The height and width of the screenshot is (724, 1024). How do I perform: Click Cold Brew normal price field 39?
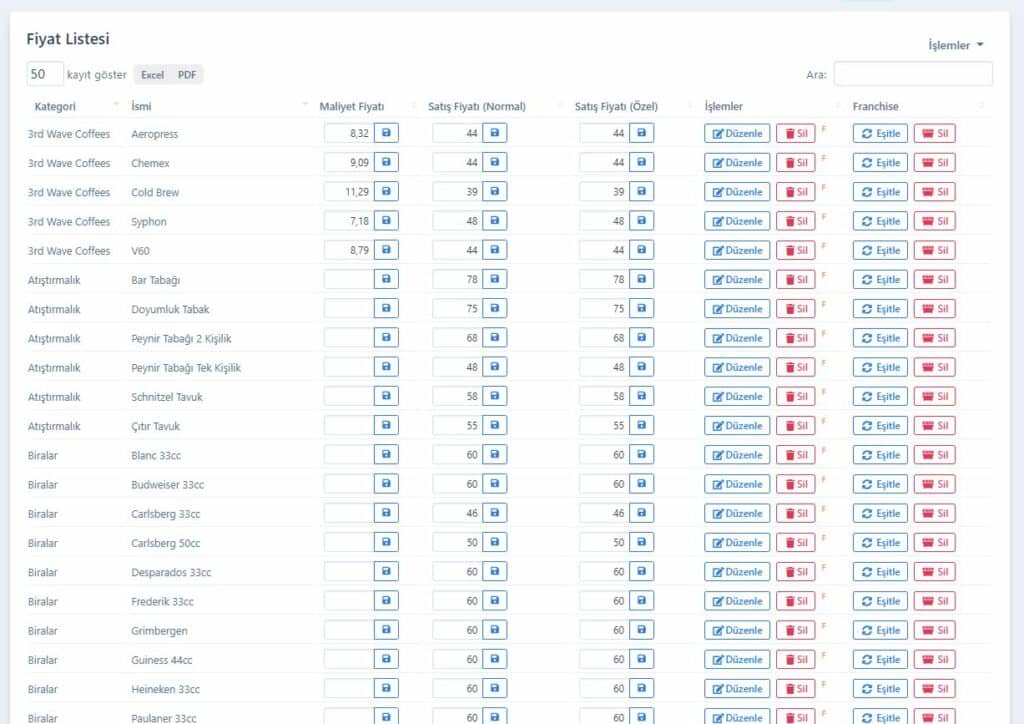click(x=457, y=192)
